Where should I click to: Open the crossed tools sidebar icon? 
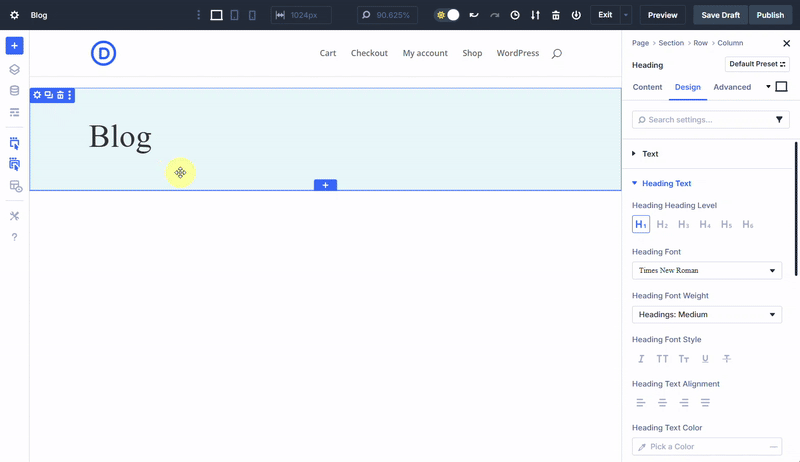tap(14, 216)
